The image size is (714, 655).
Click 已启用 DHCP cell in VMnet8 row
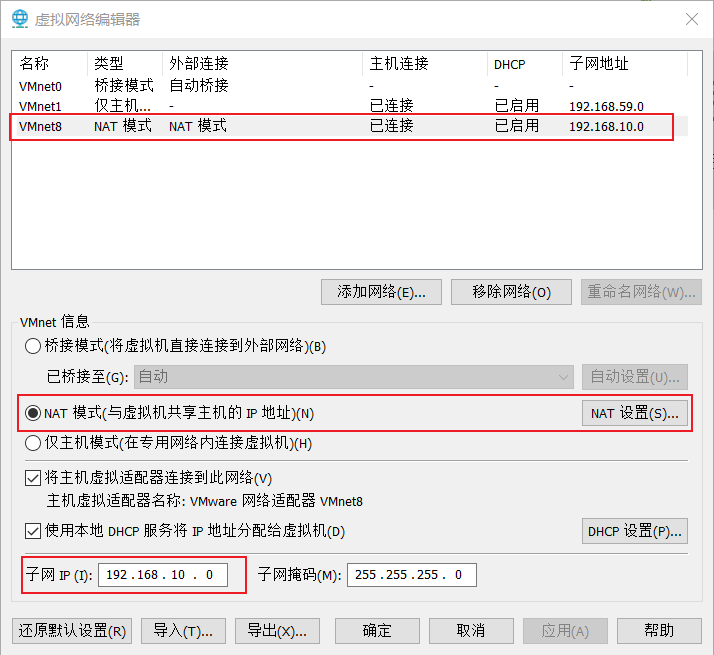517,126
